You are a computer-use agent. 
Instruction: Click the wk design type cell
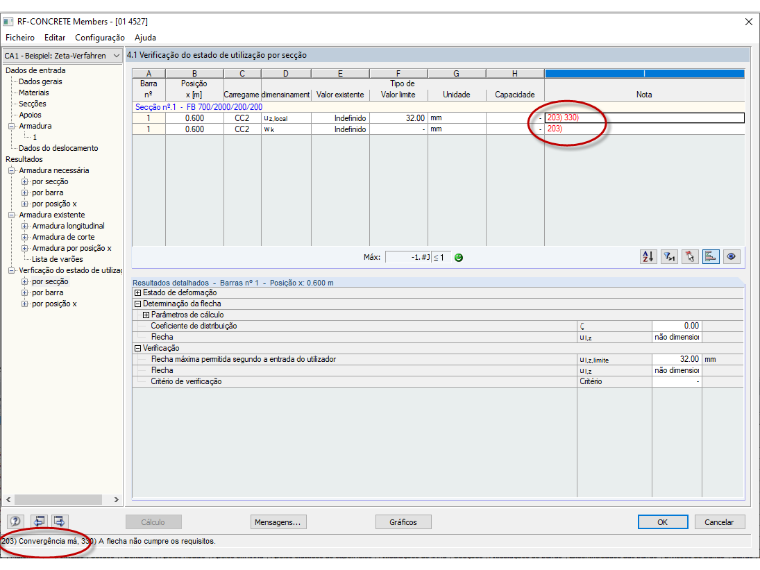286,129
